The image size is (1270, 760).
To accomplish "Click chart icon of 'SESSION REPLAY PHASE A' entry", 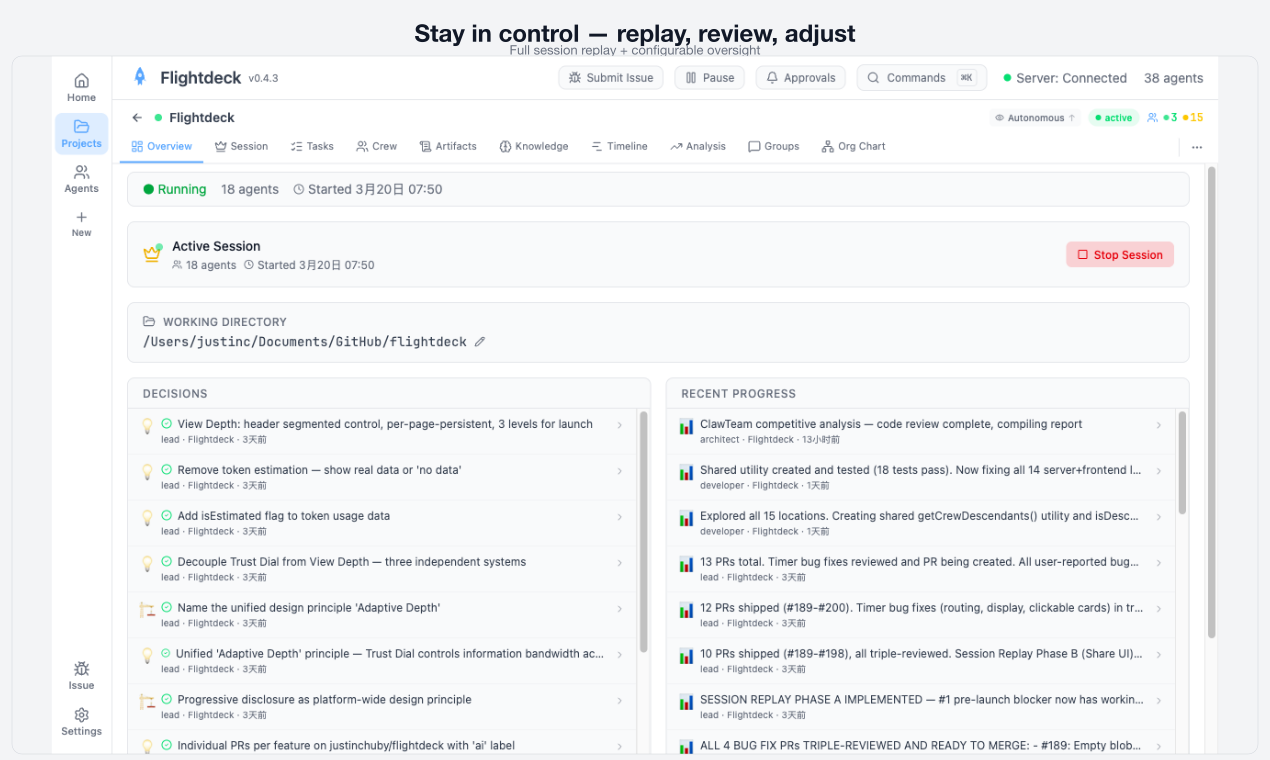I will coord(686,702).
